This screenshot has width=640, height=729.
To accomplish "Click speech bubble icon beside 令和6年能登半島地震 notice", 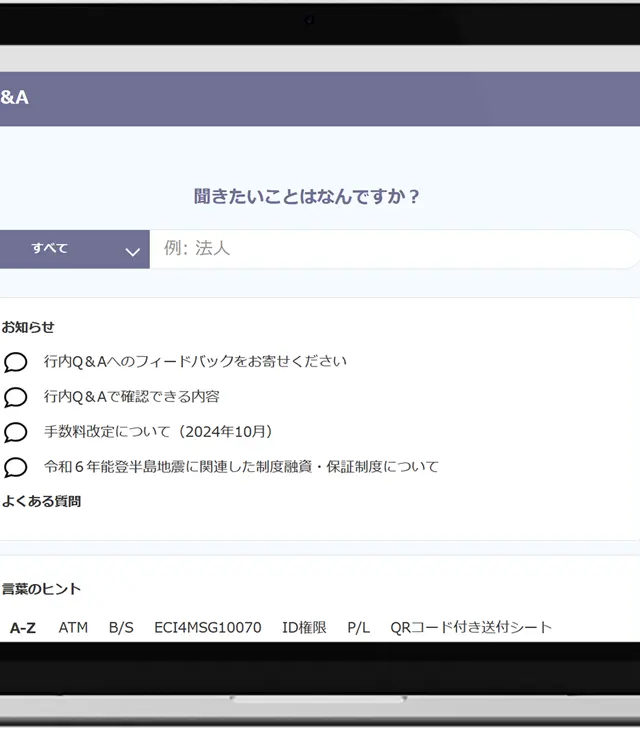I will (15, 467).
